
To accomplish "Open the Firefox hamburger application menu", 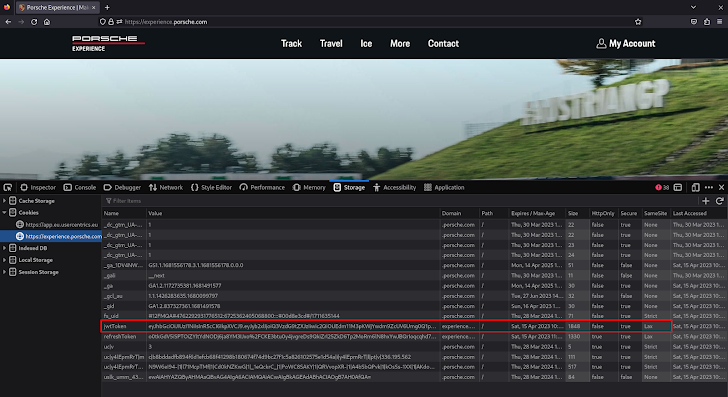I will pyautogui.click(x=720, y=22).
